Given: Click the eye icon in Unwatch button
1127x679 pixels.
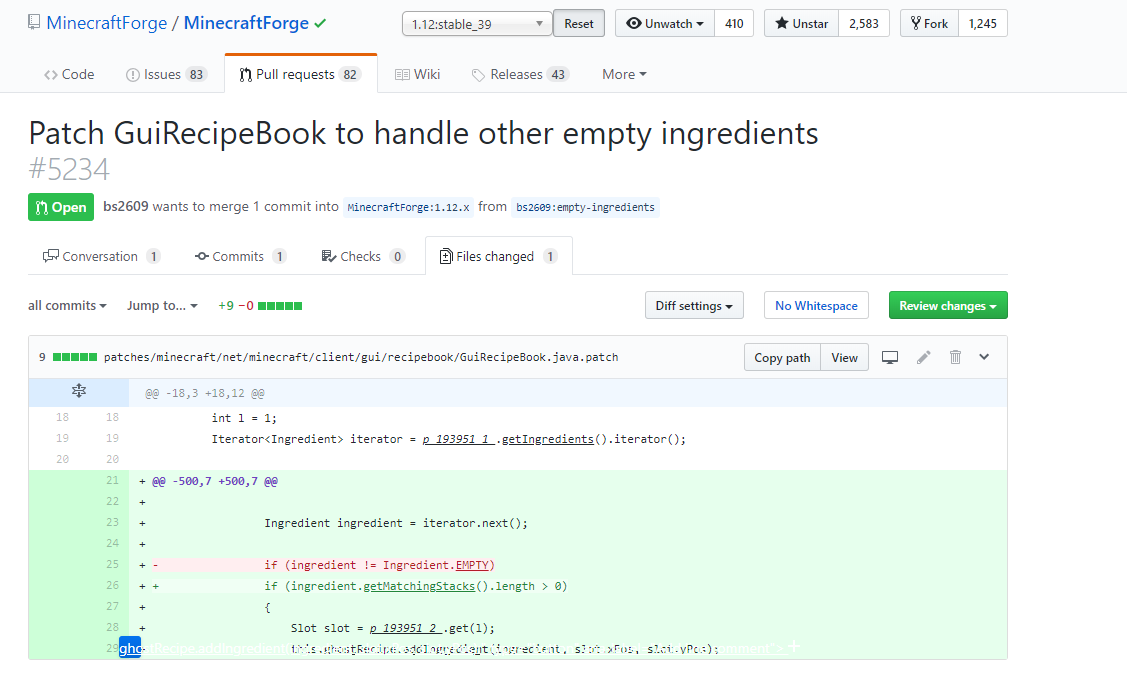Looking at the screenshot, I should tap(634, 23).
